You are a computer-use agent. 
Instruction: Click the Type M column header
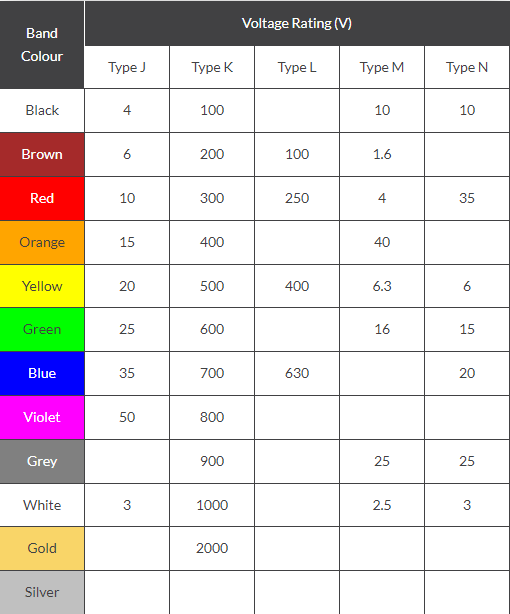pos(382,67)
